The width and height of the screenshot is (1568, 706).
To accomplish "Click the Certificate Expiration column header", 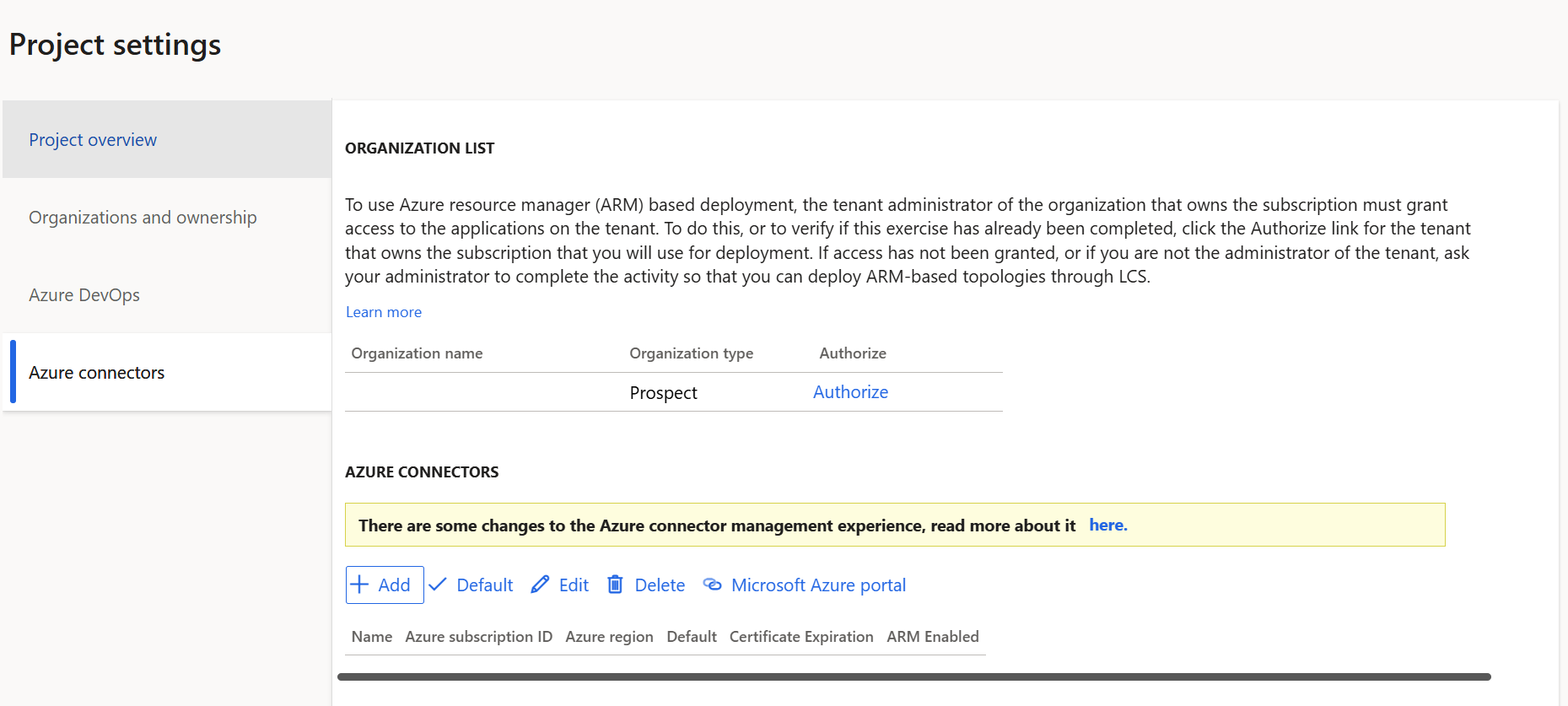I will pyautogui.click(x=800, y=637).
